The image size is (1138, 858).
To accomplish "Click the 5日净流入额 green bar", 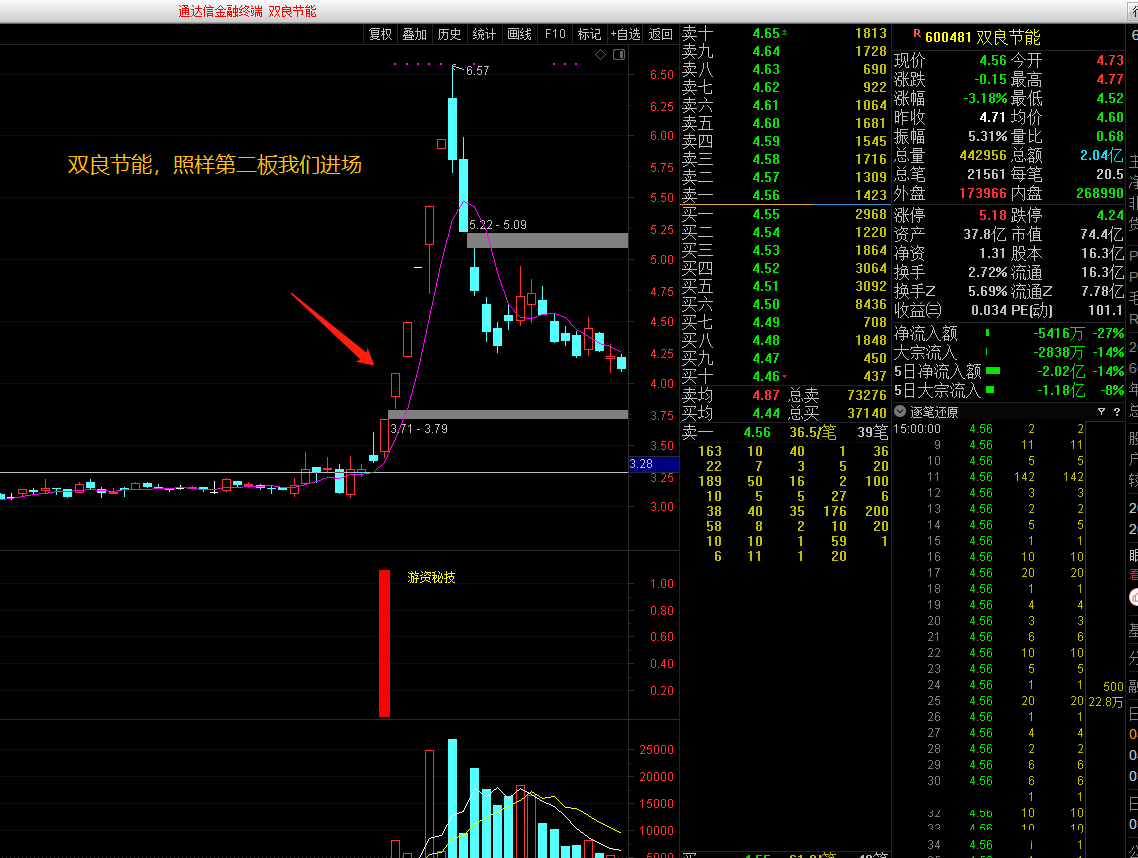I will [993, 371].
